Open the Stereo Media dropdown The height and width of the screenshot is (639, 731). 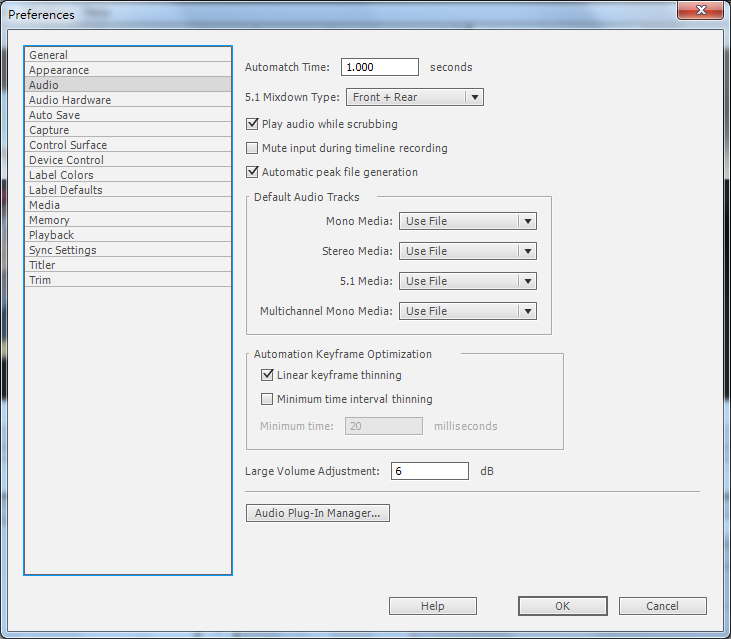[x=468, y=251]
